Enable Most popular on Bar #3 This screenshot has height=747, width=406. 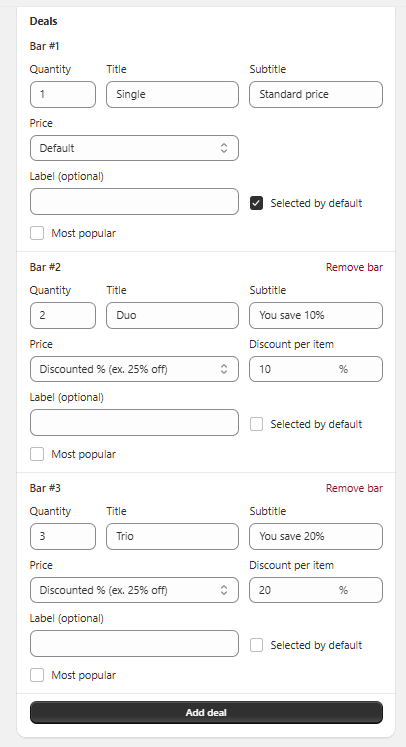coord(37,676)
